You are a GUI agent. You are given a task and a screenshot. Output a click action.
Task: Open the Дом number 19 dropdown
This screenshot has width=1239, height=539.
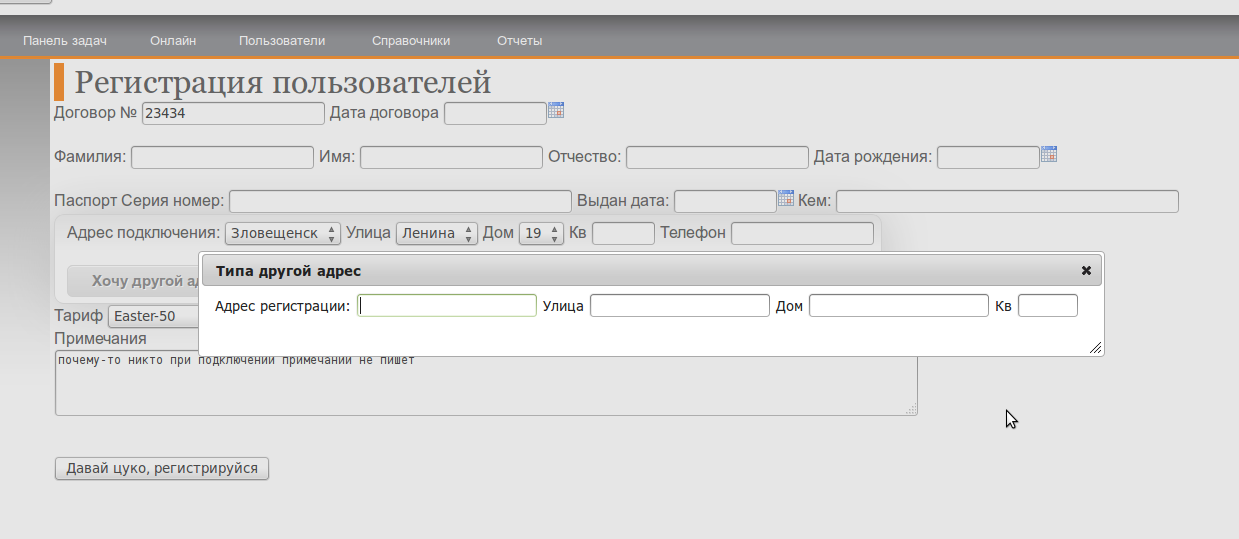coord(540,233)
